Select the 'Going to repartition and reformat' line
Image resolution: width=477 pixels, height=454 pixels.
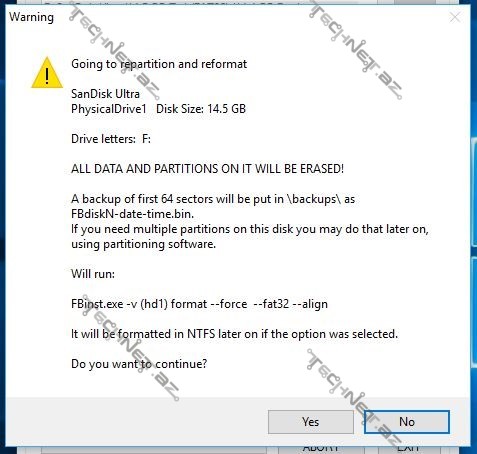tap(159, 64)
